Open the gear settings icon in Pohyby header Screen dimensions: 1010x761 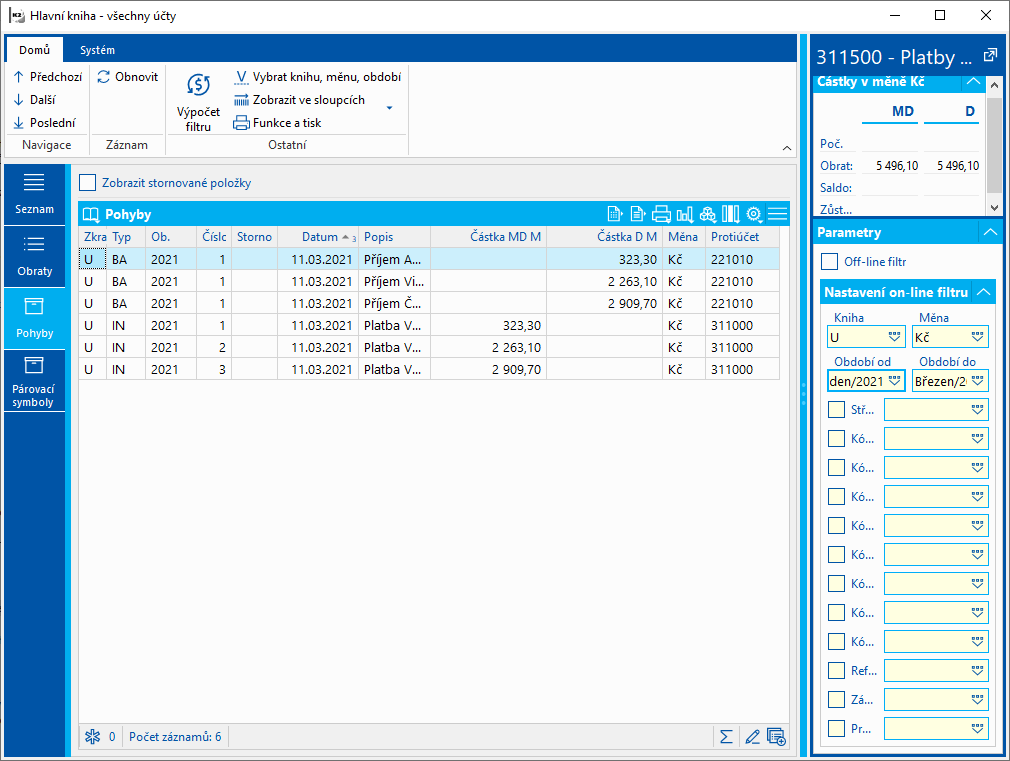pyautogui.click(x=754, y=214)
